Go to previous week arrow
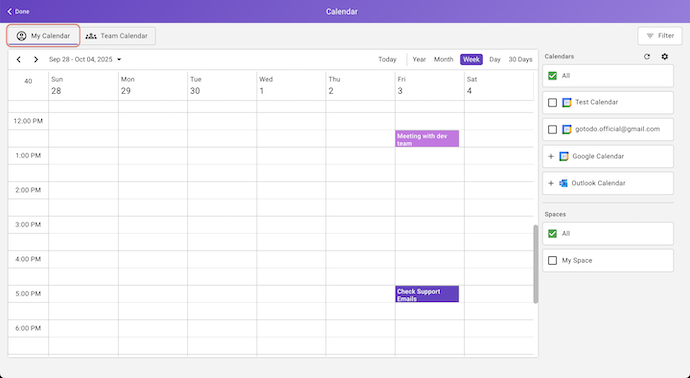The height and width of the screenshot is (378, 690). pyautogui.click(x=18, y=59)
